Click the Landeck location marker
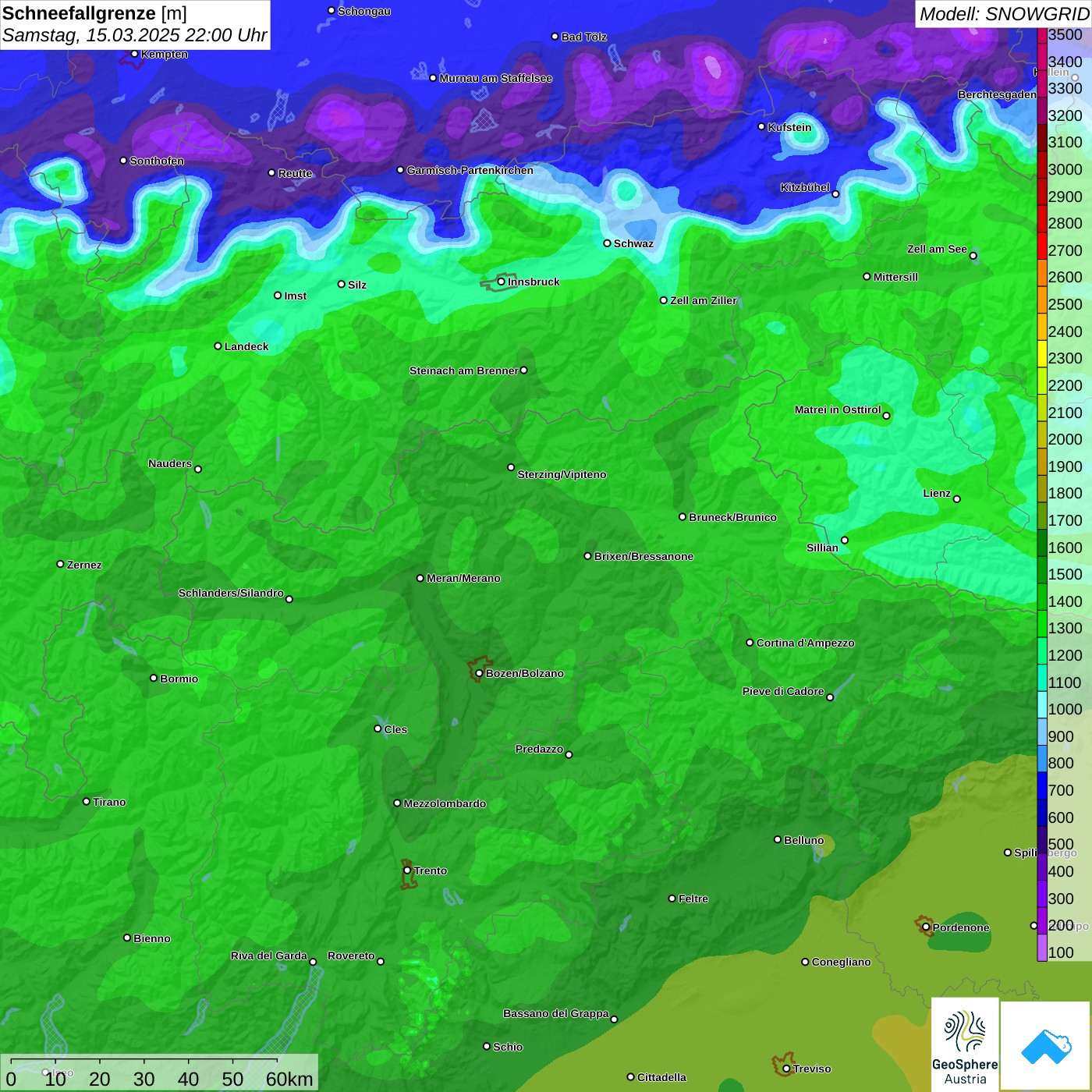Screen dimensions: 1092x1092 [x=218, y=346]
